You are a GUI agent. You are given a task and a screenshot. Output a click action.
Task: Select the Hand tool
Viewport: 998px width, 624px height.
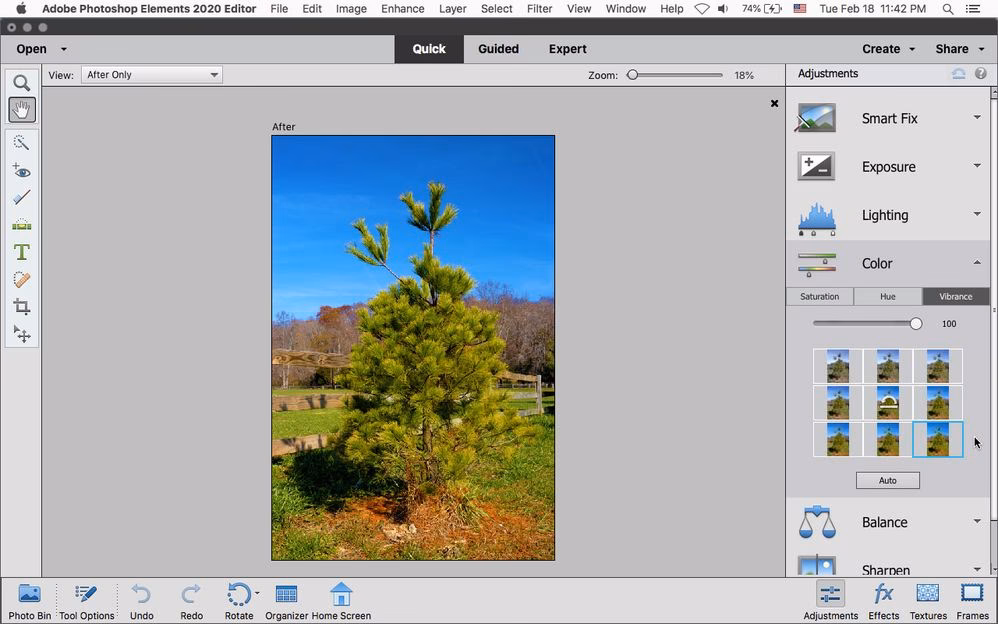click(x=21, y=110)
